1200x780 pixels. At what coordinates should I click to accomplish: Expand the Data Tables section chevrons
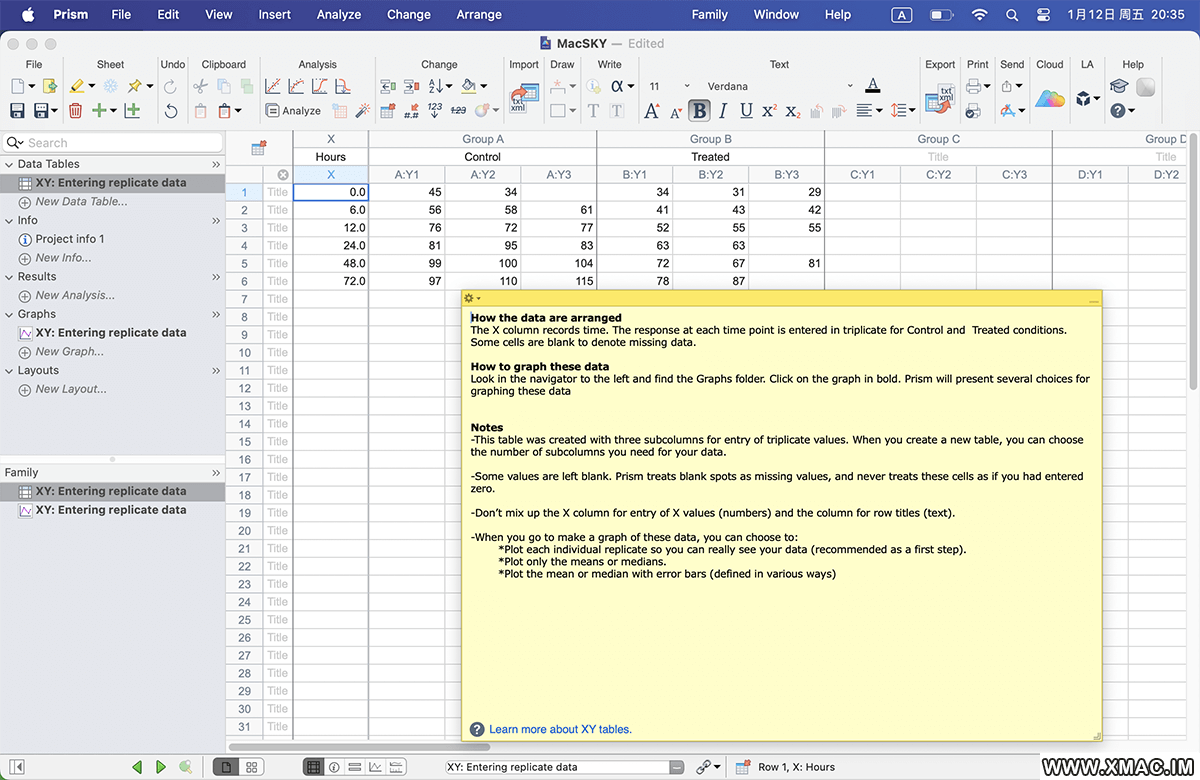215,164
